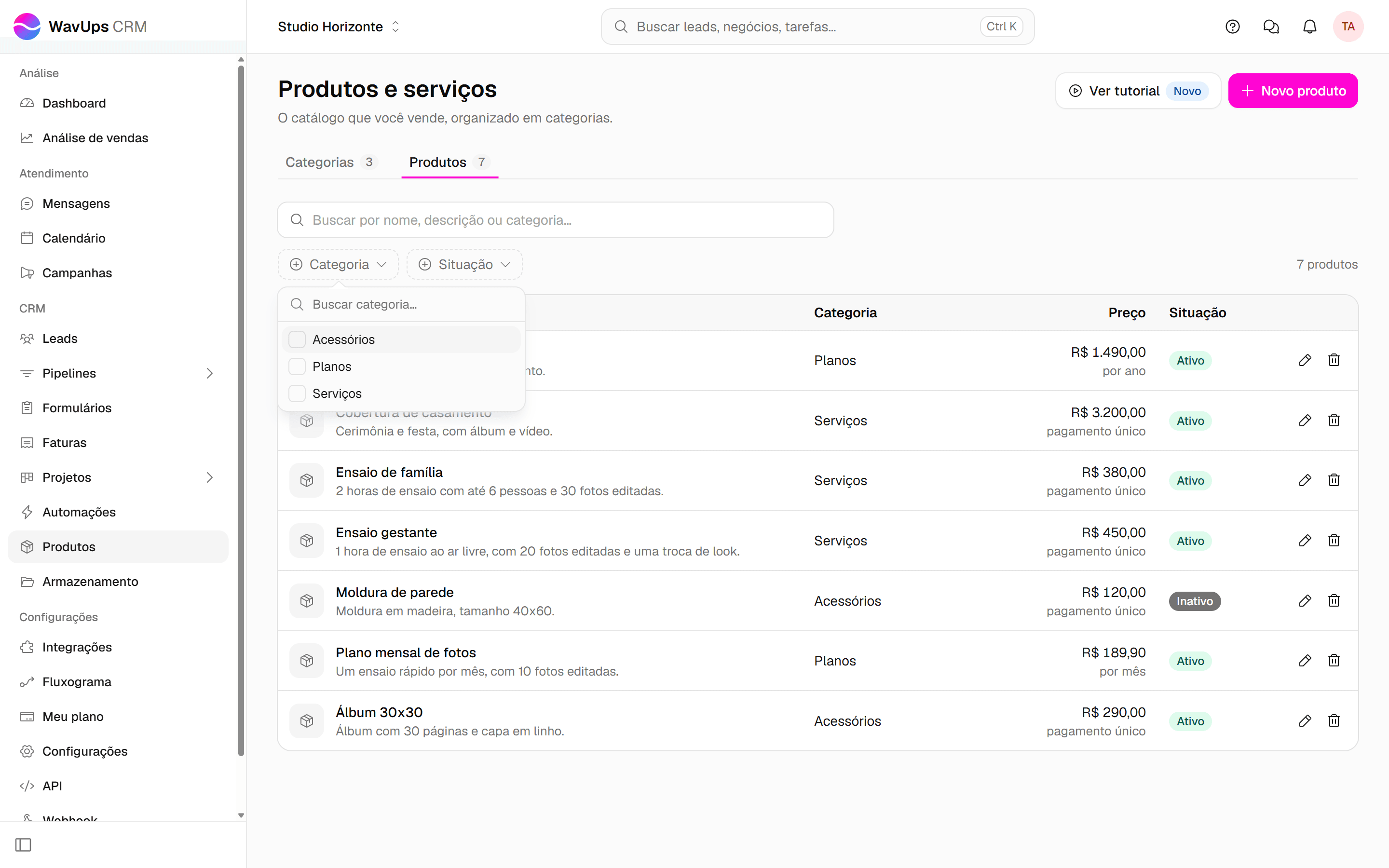Select the Produtos tab
This screenshot has height=868, width=1389.
449,163
